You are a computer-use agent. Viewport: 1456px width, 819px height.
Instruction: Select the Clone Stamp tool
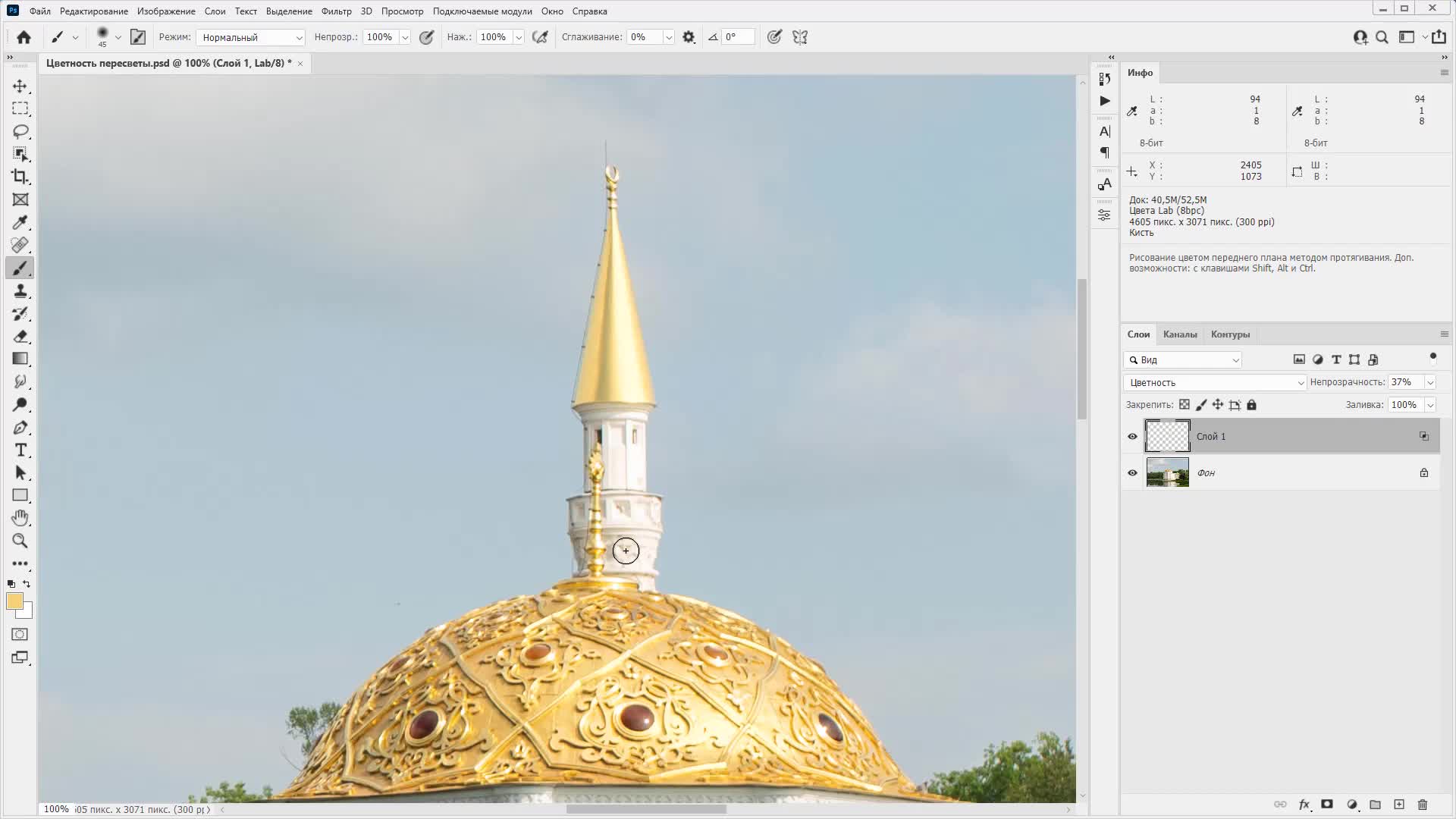[x=20, y=291]
